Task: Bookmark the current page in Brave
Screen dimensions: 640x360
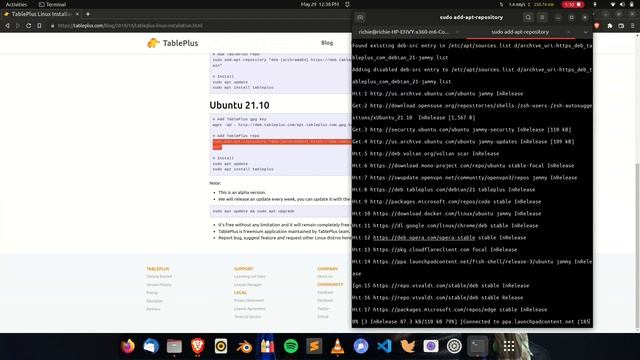Action: click(x=39, y=26)
